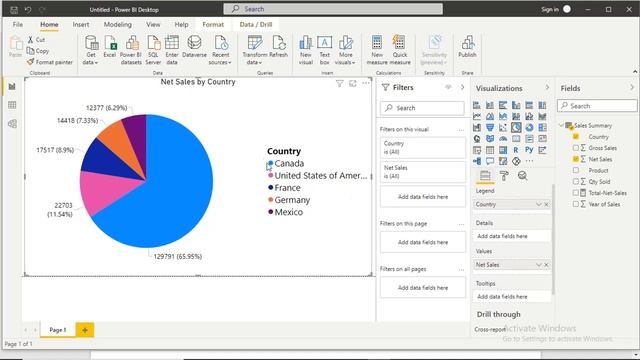Select the Q&A visual
Screen dimensions: 640x360
point(490,161)
